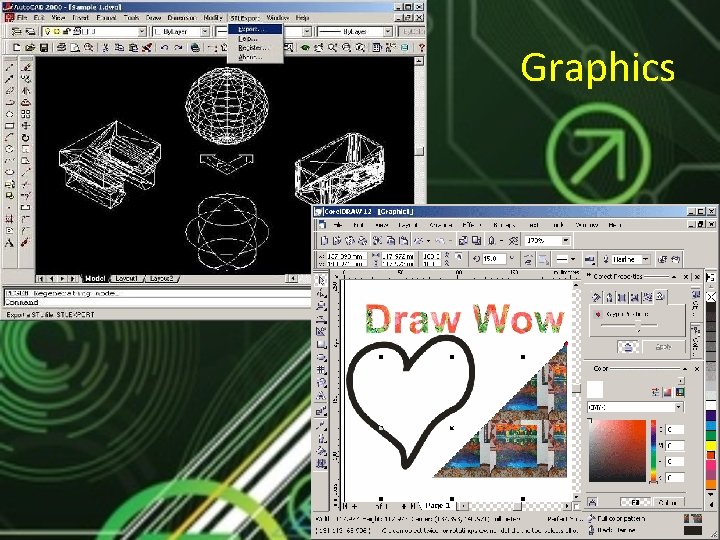
Task: Open the AutoCAD ByLayer lineweight dropdown
Action: coord(388,32)
